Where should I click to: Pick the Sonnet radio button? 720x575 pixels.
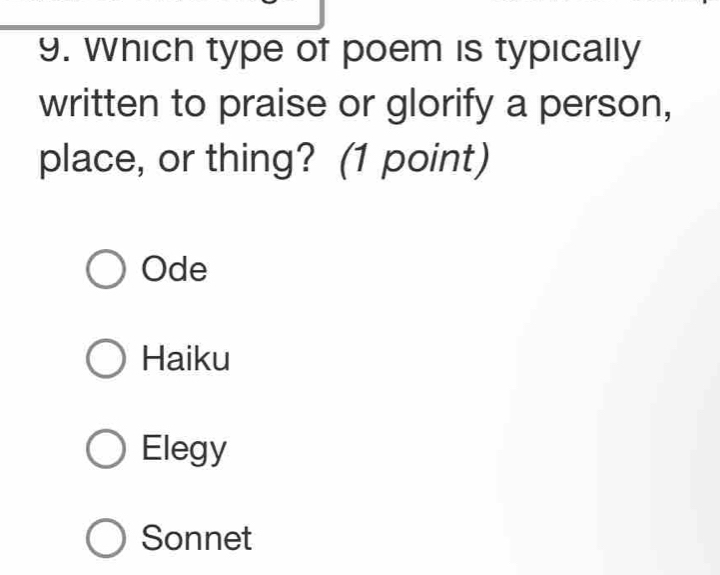107,539
